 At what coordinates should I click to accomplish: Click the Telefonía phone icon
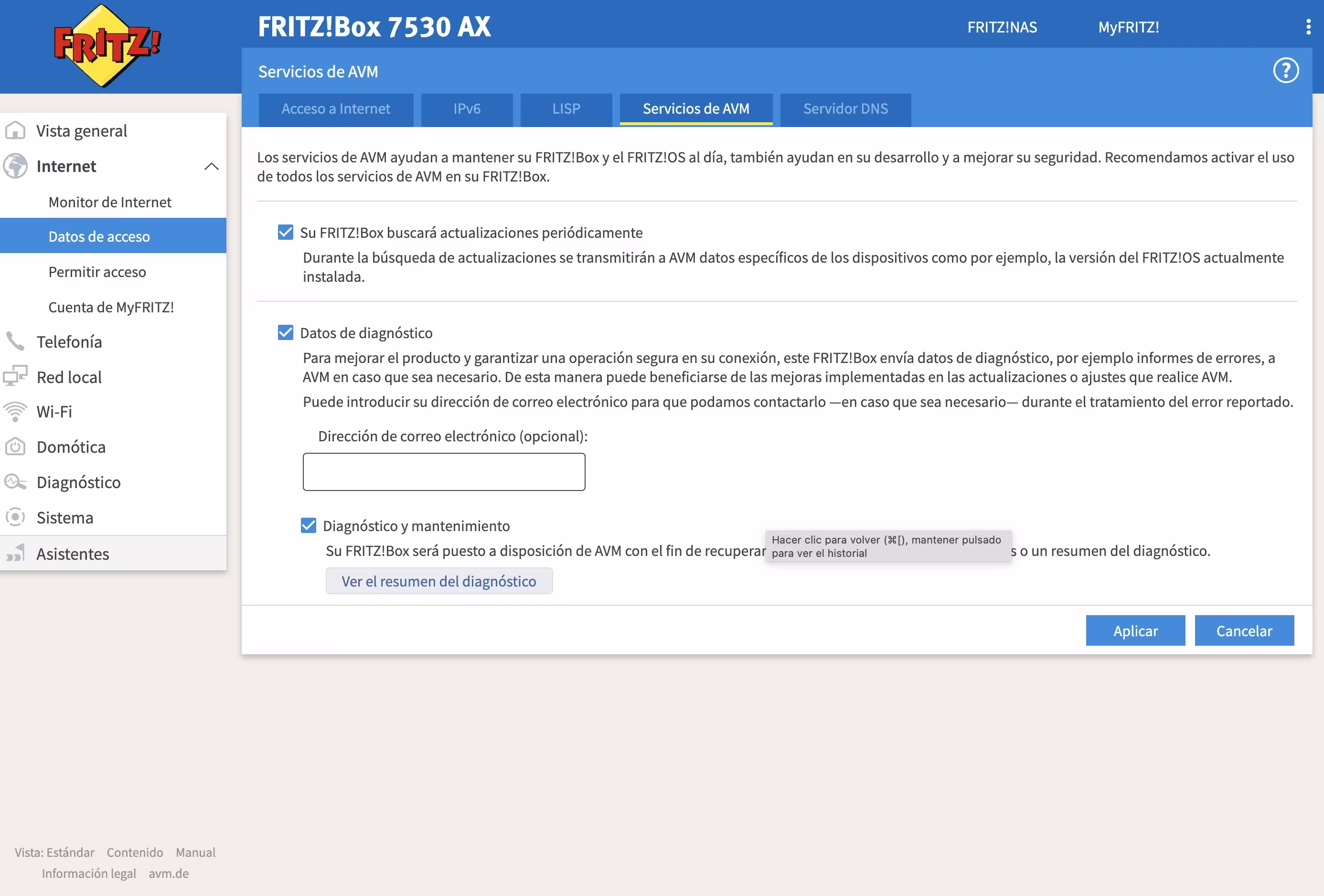(15, 341)
